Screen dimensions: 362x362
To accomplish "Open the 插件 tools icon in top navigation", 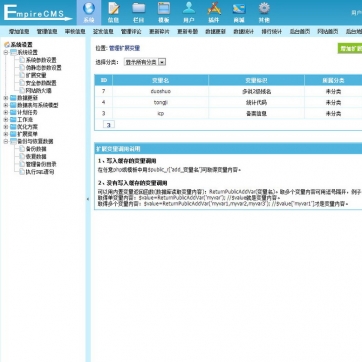I will tap(214, 9).
